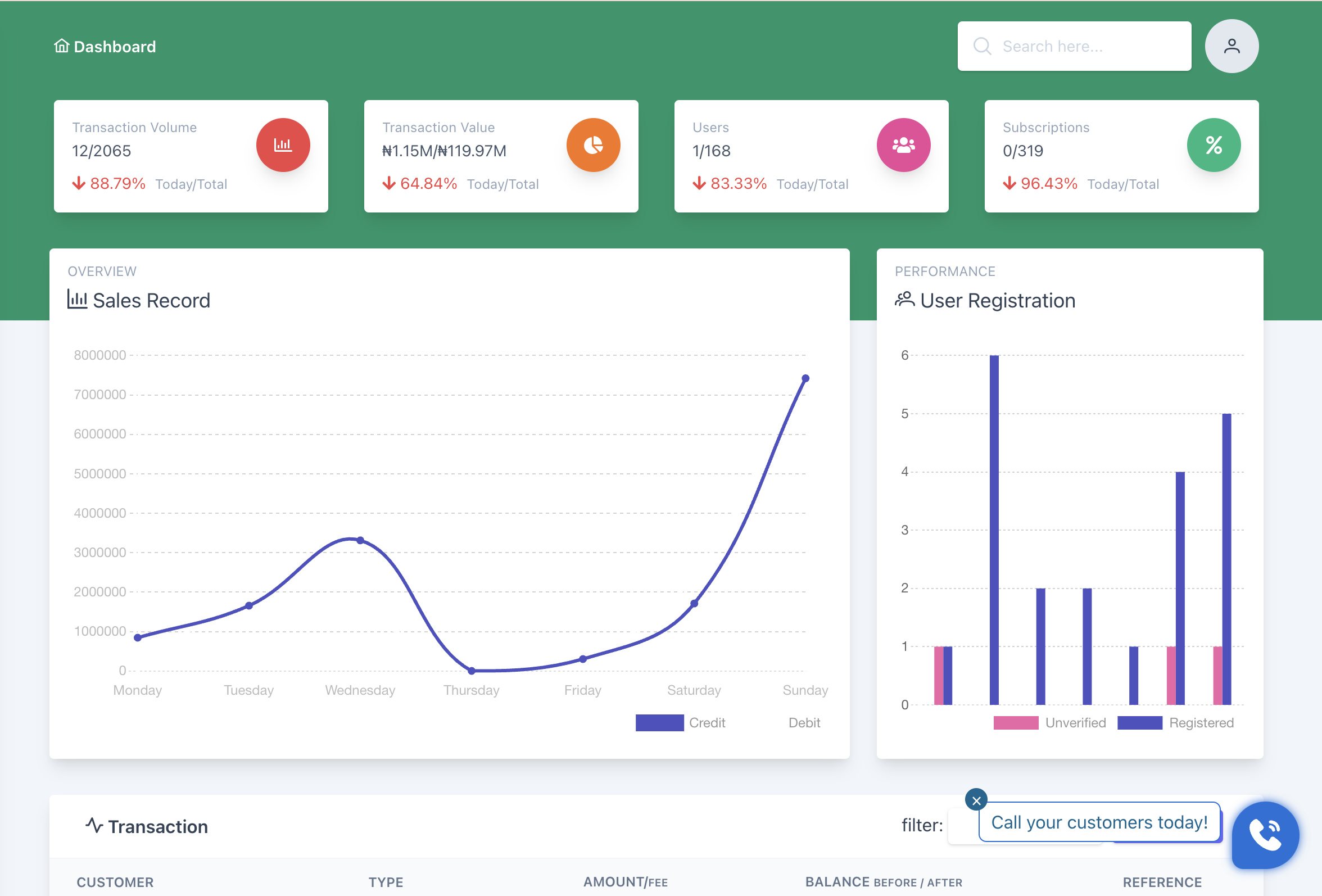The image size is (1322, 896).
Task: Toggle the Credit legend swatch
Action: [659, 722]
